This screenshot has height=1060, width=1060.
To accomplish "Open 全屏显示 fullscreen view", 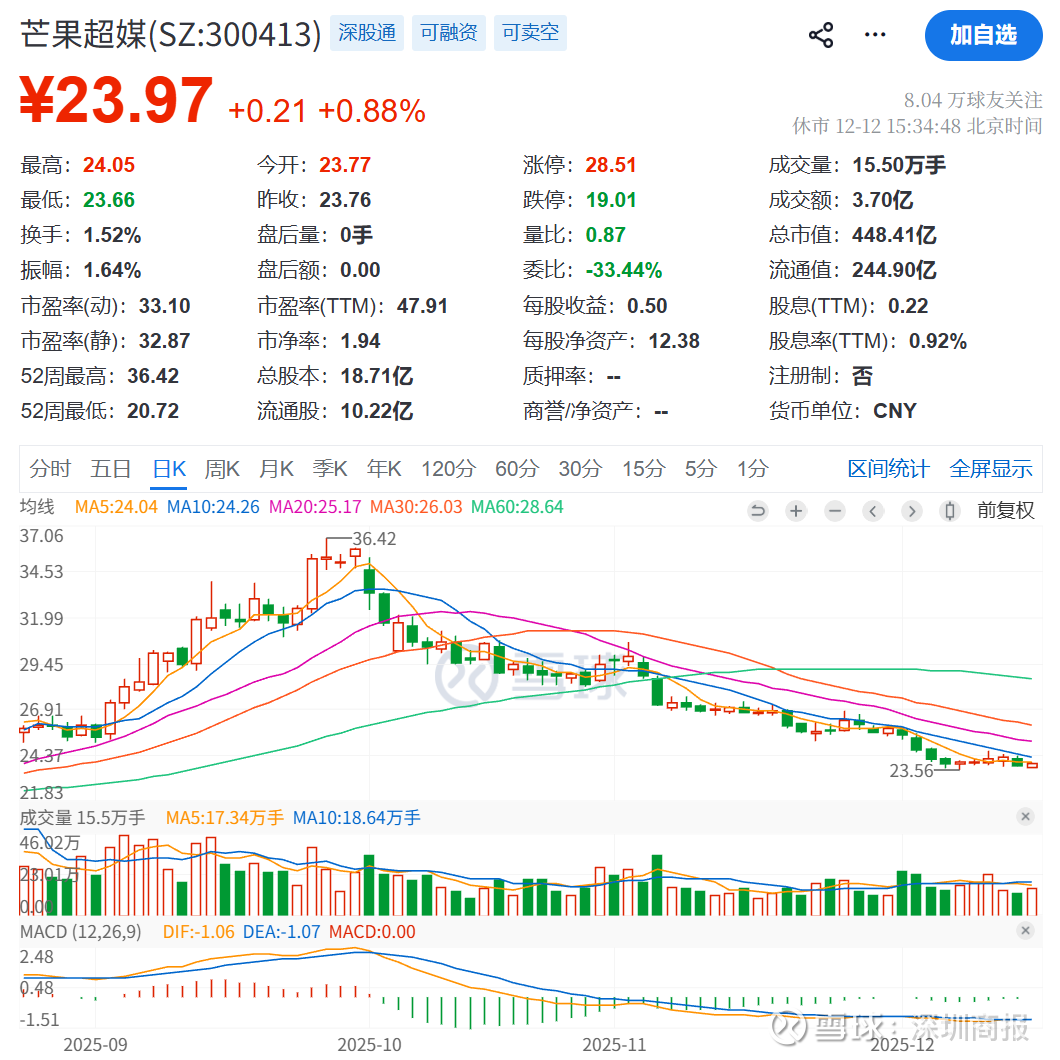I will (x=990, y=468).
